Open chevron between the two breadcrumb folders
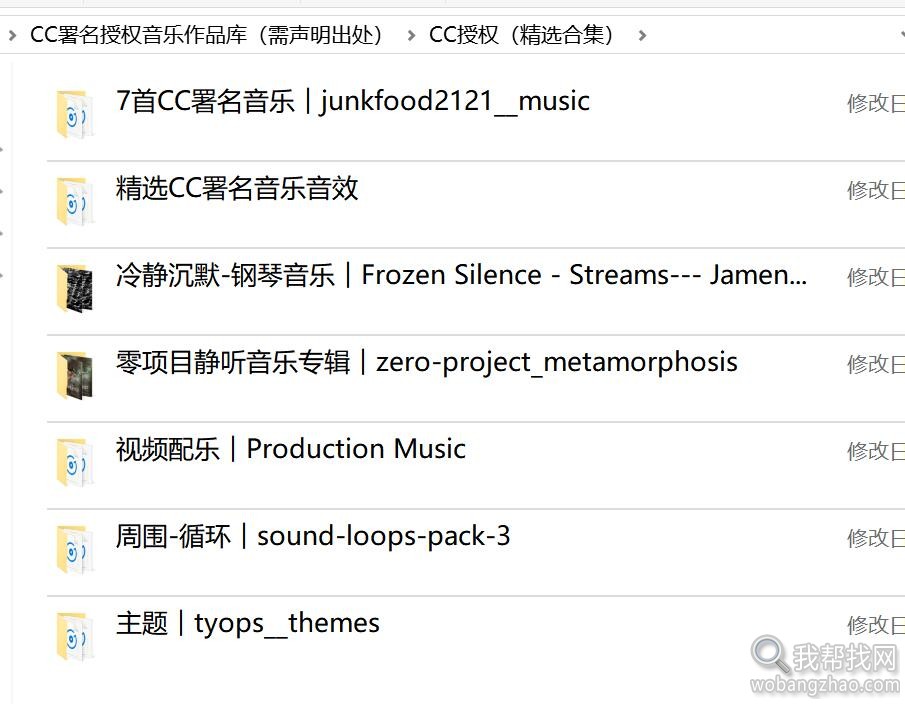This screenshot has width=905, height=704. (x=411, y=36)
